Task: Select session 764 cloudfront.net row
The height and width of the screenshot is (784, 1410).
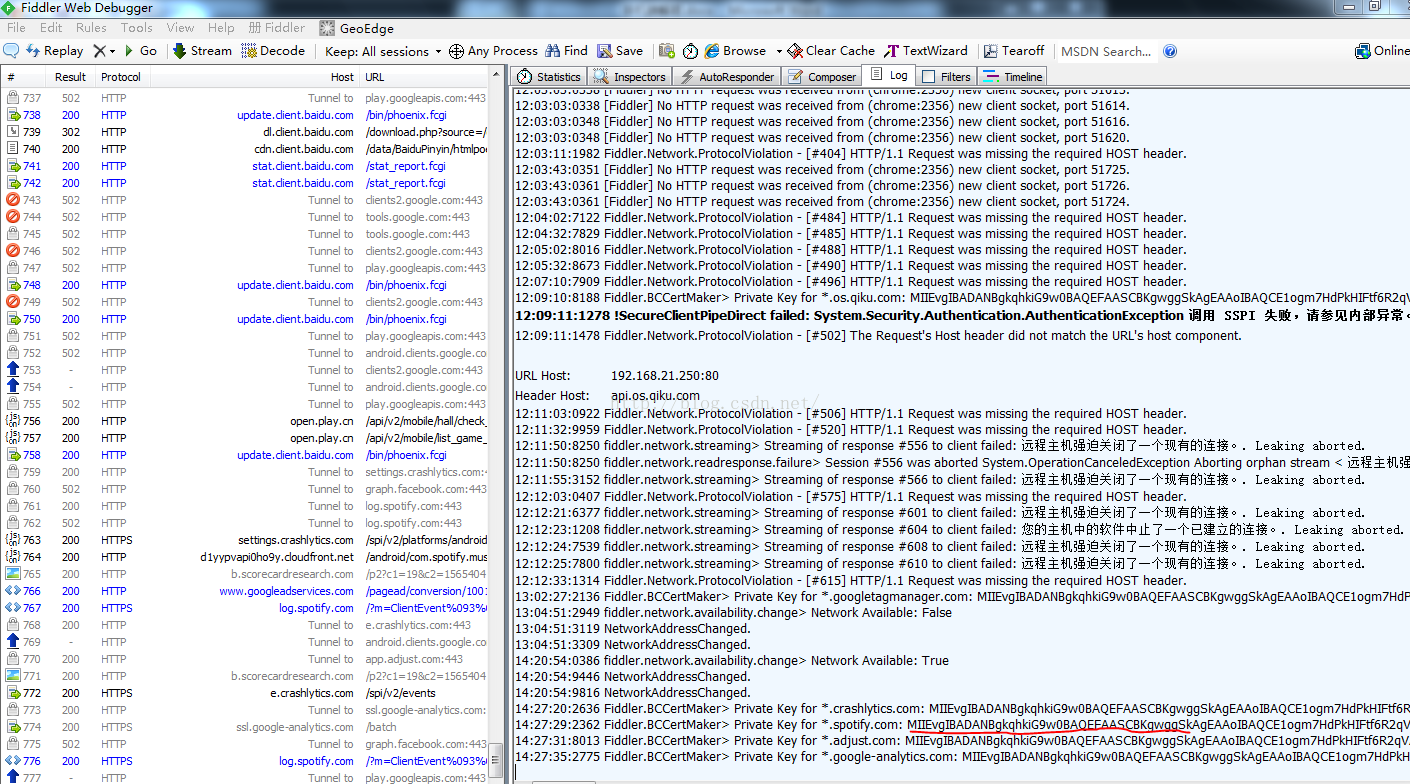Action: (245, 557)
